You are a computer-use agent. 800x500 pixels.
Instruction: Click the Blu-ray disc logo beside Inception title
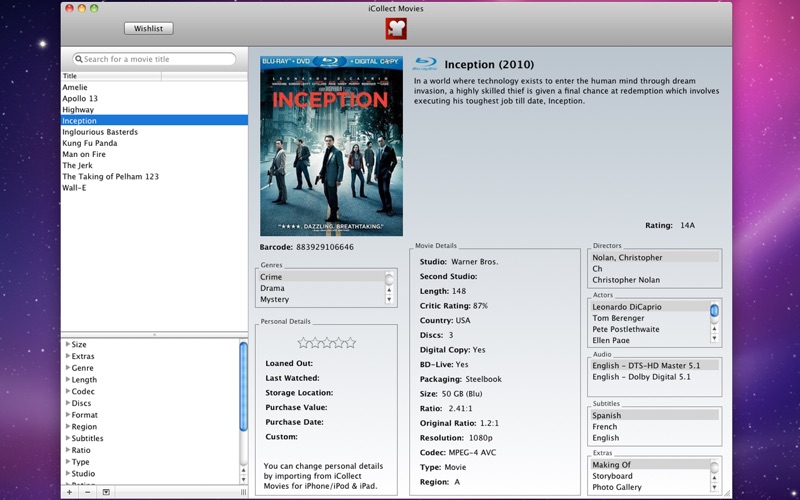(424, 64)
